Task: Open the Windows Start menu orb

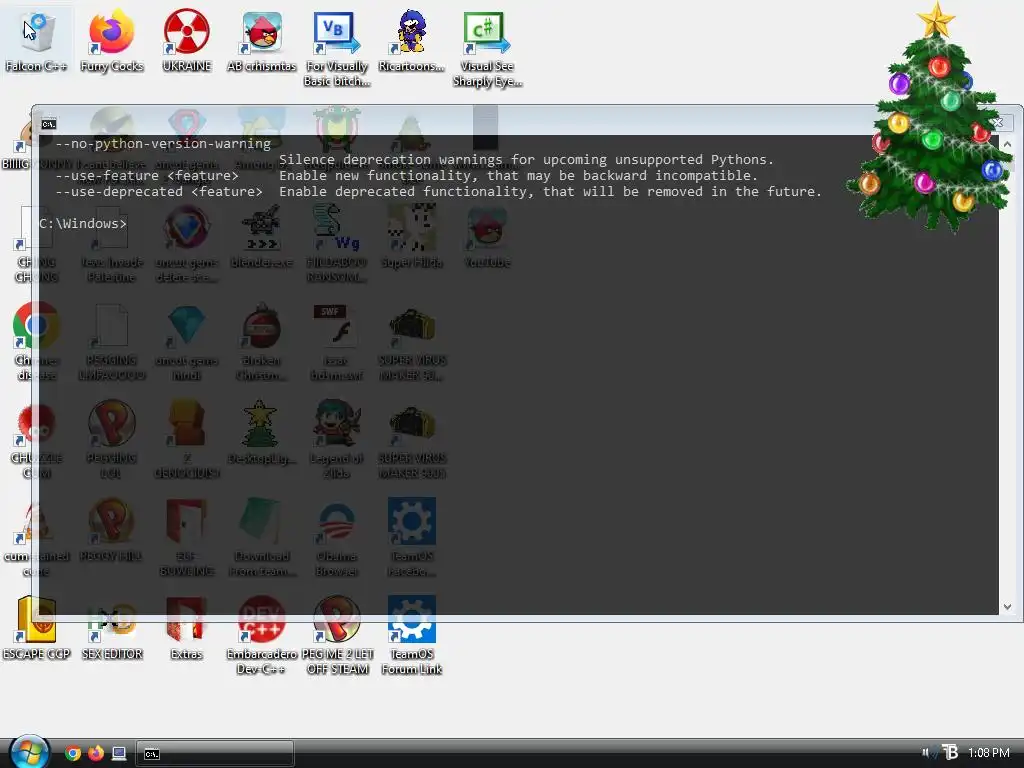Action: 29,752
